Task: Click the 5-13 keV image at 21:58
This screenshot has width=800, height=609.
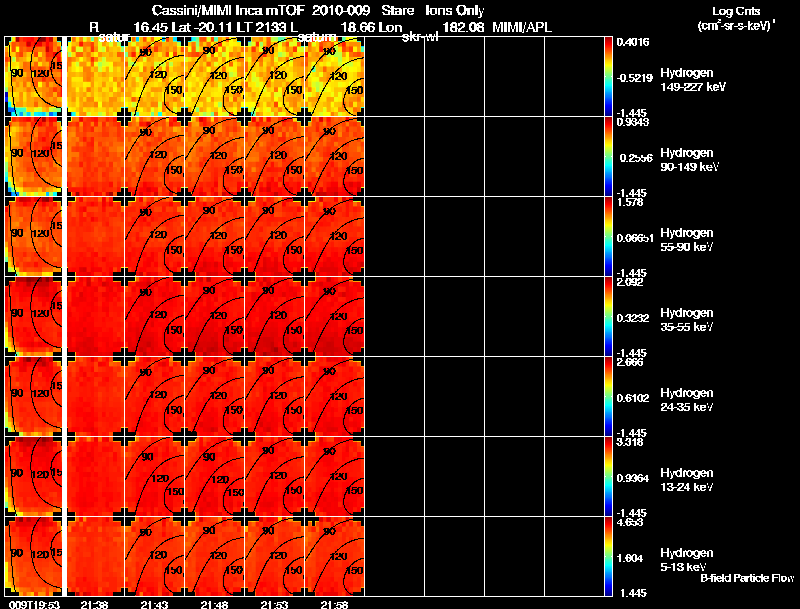Action: [334, 556]
